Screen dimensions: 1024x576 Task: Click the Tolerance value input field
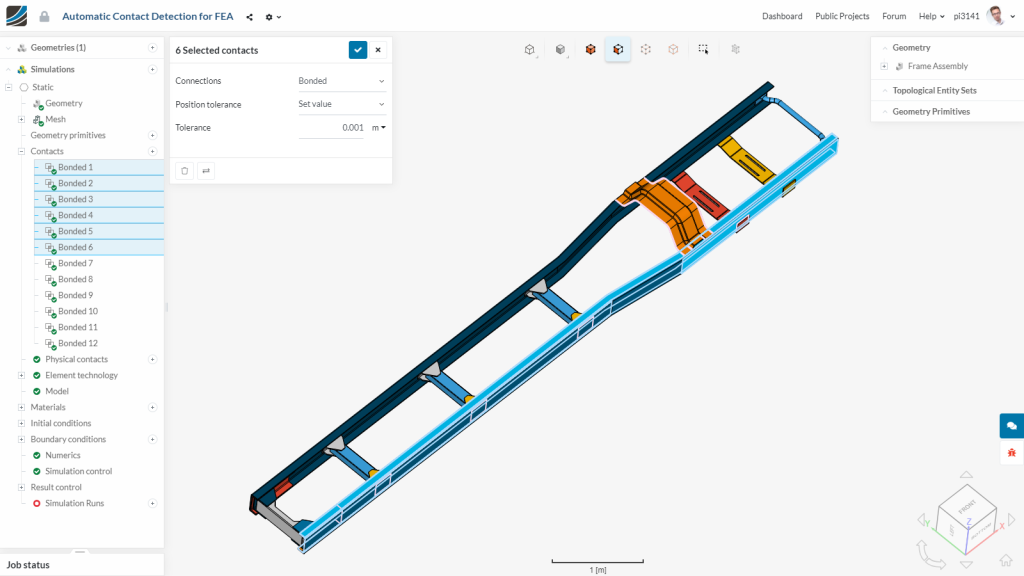point(331,128)
